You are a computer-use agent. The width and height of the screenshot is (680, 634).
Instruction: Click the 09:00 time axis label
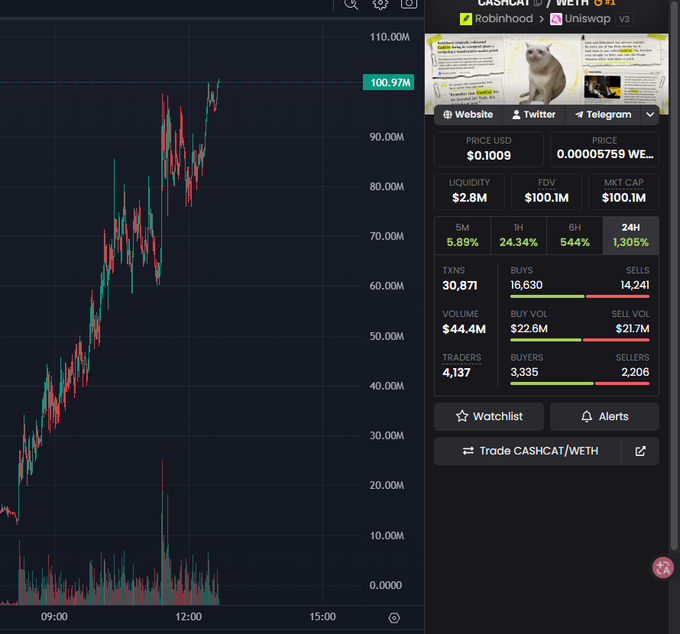click(54, 617)
